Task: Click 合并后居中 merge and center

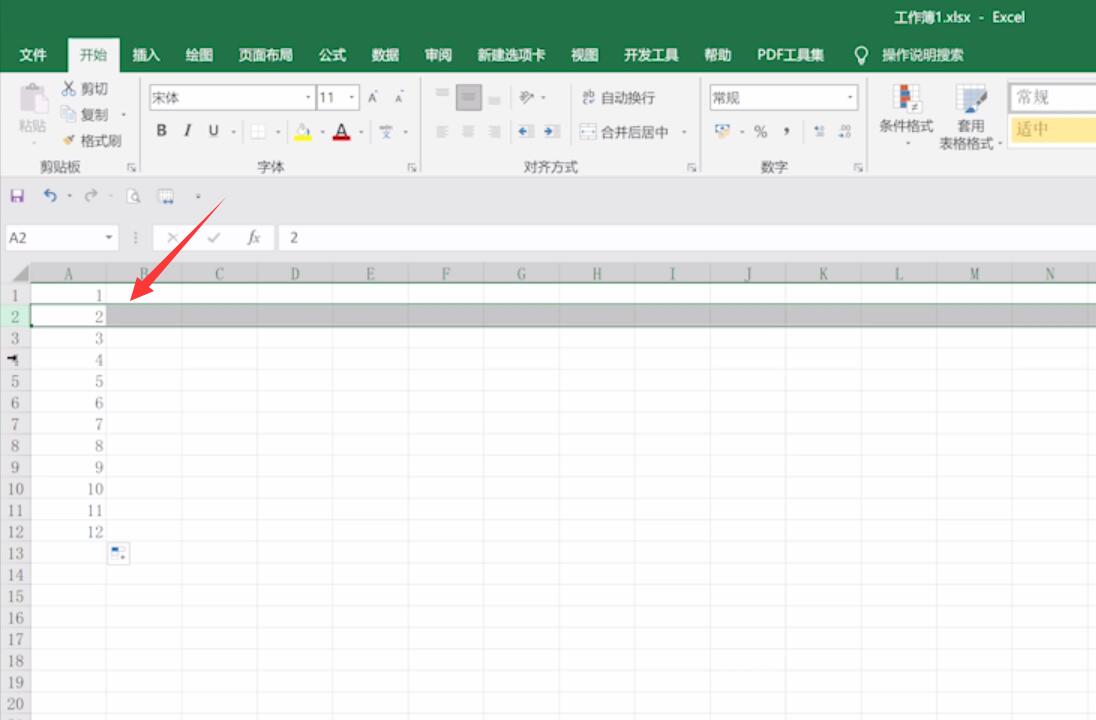Action: tap(625, 131)
